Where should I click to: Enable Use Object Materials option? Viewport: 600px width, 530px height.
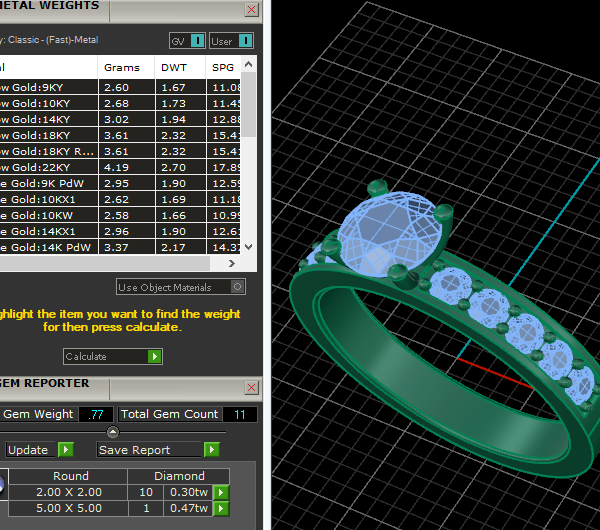click(236, 287)
